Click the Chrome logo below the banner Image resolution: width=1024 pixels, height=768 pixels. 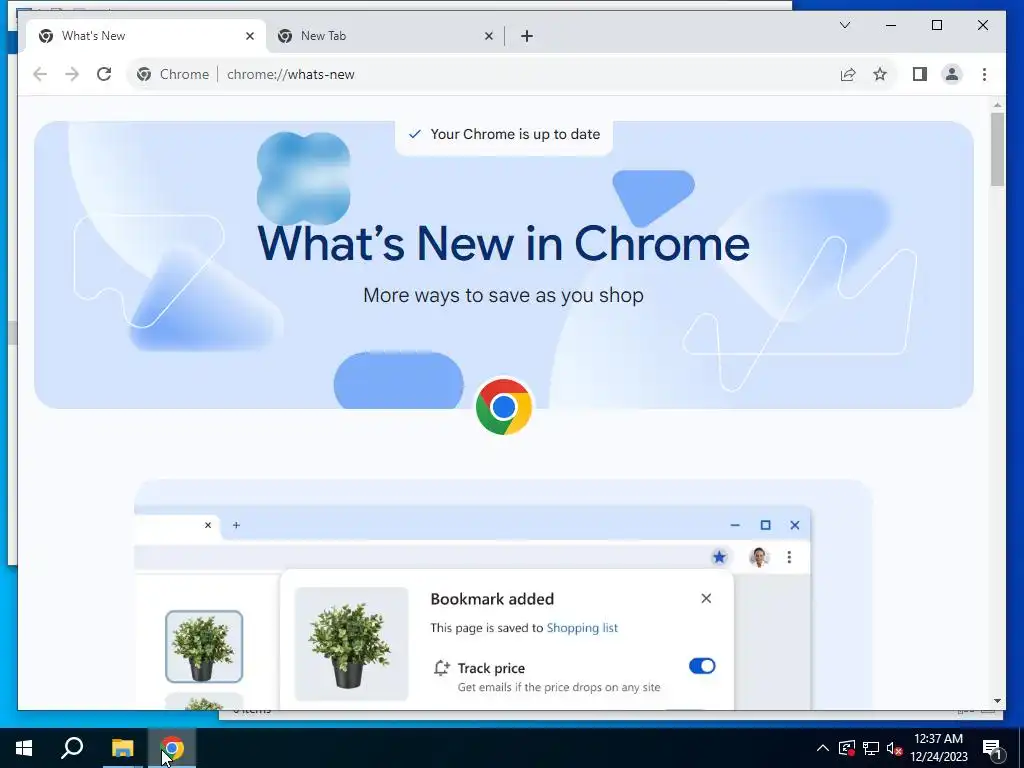click(504, 407)
